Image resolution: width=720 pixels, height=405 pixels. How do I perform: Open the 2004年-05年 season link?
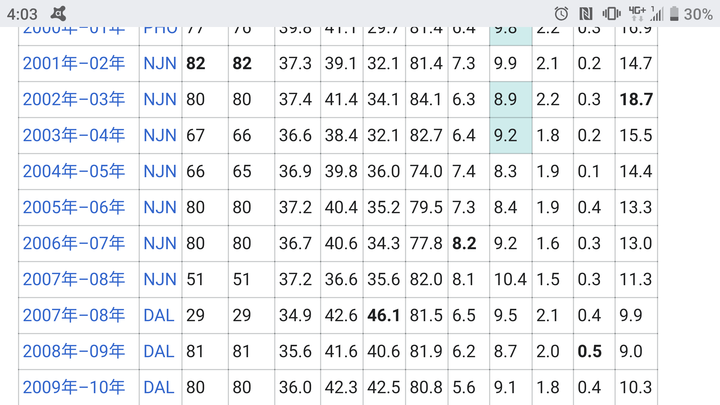point(74,171)
